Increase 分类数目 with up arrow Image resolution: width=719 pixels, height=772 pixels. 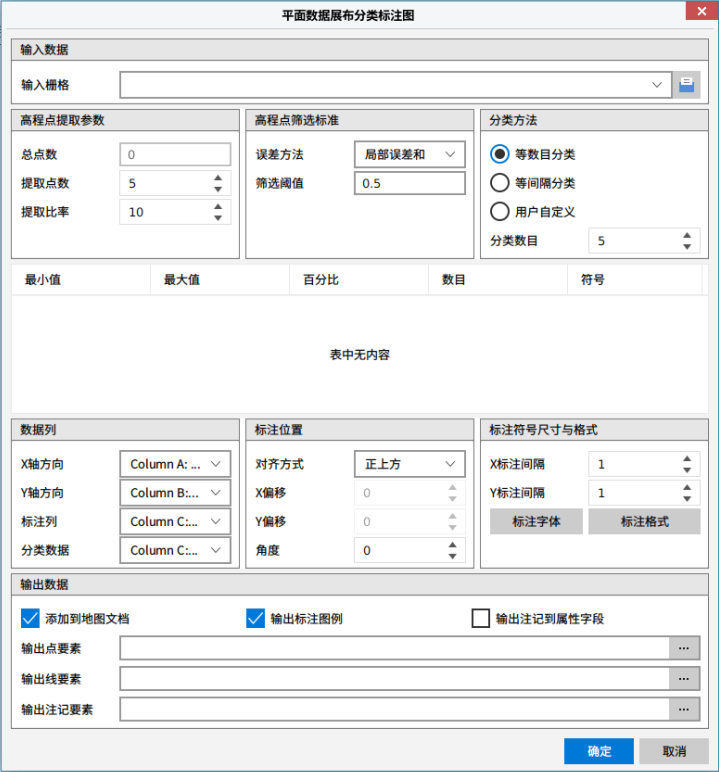point(687,236)
